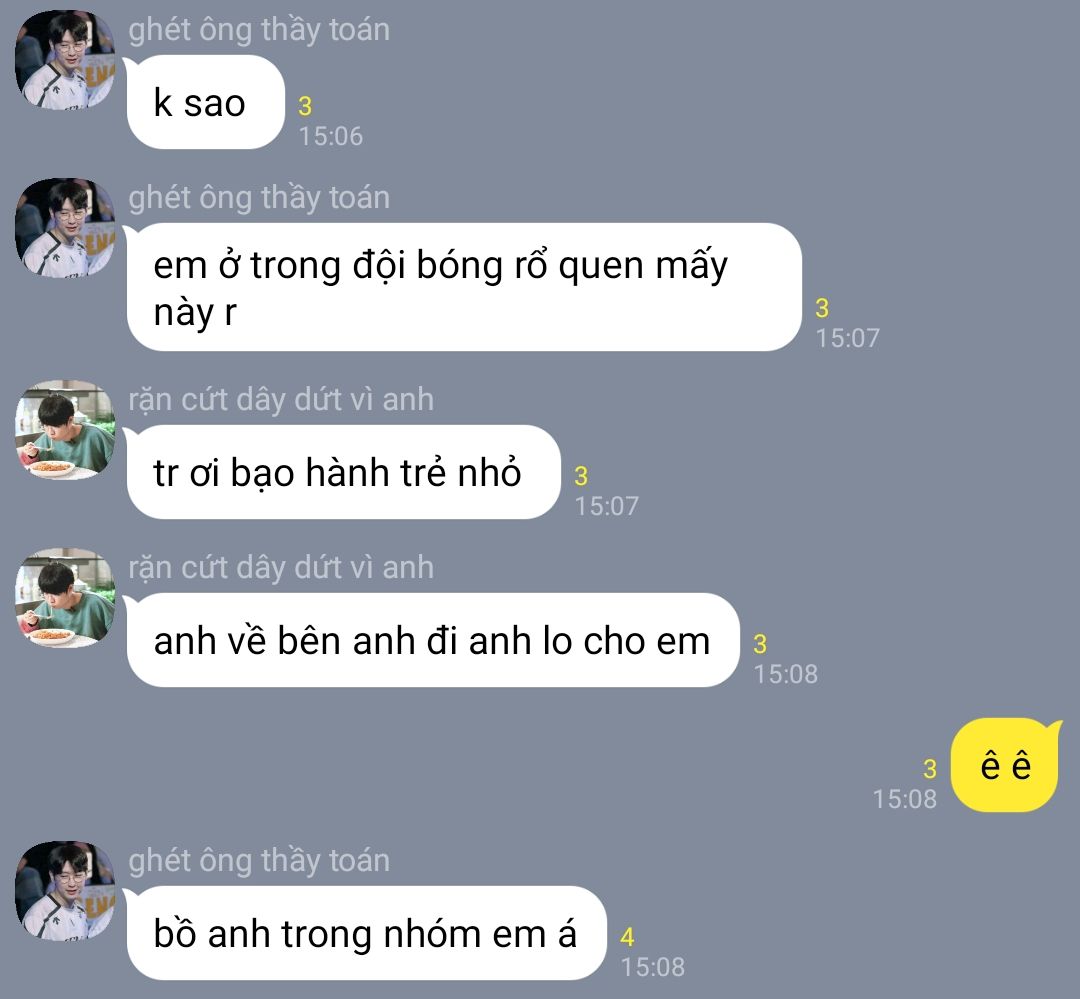Tap read count 4 beside last message
The image size is (1080, 999).
coord(627,937)
